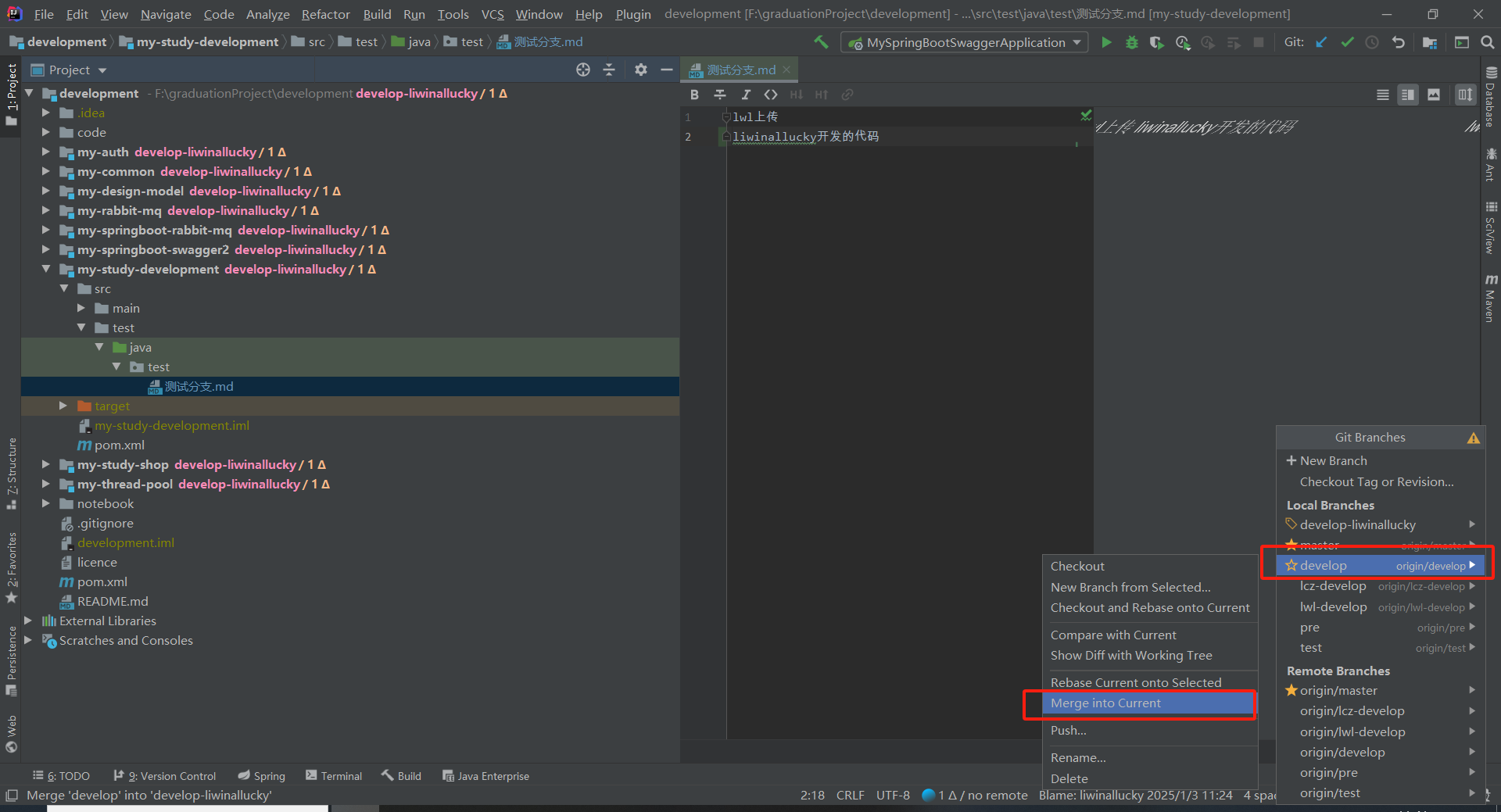Expand the my-common module node

point(46,171)
